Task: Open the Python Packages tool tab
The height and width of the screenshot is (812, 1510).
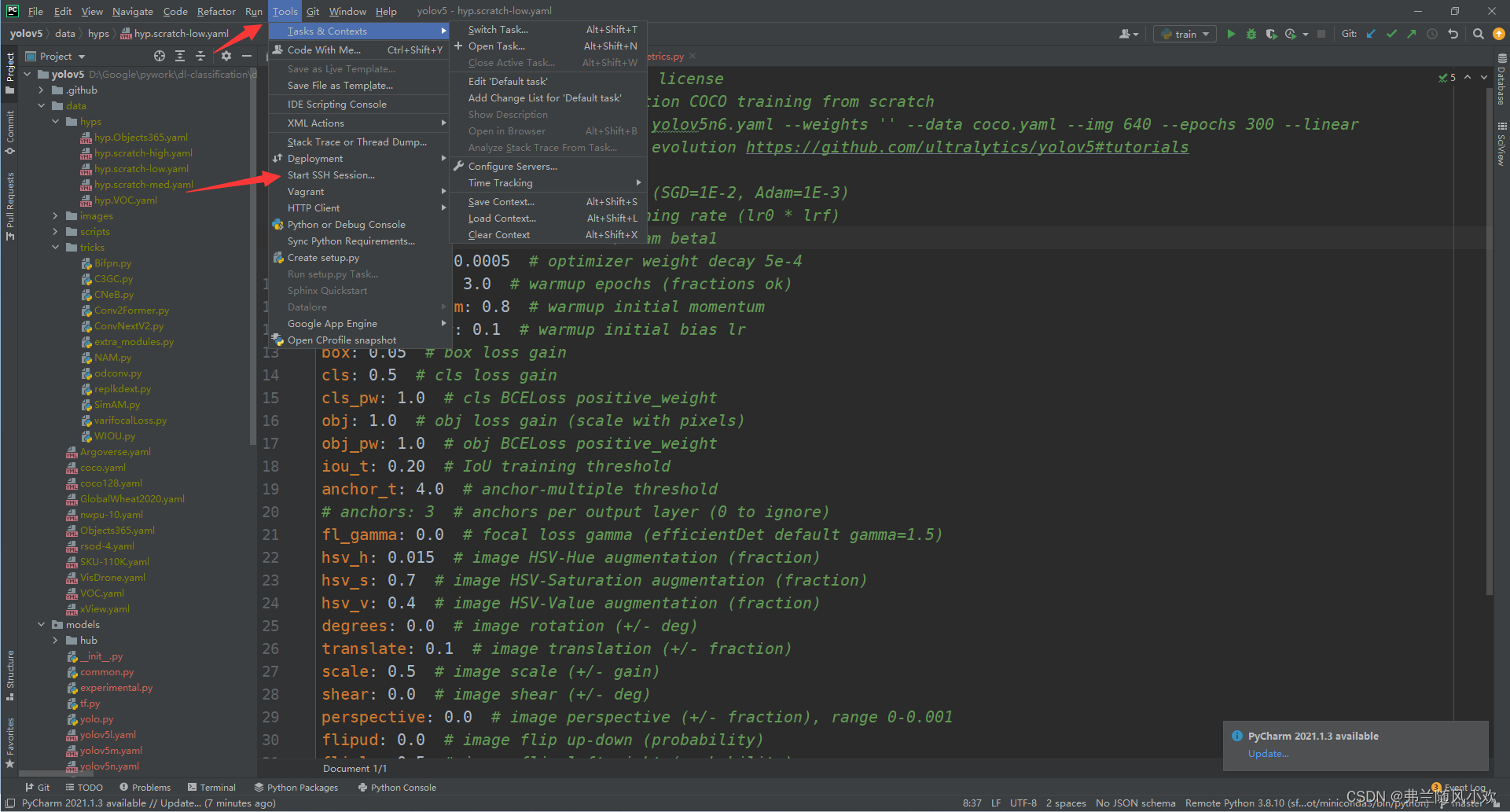Action: click(x=296, y=787)
